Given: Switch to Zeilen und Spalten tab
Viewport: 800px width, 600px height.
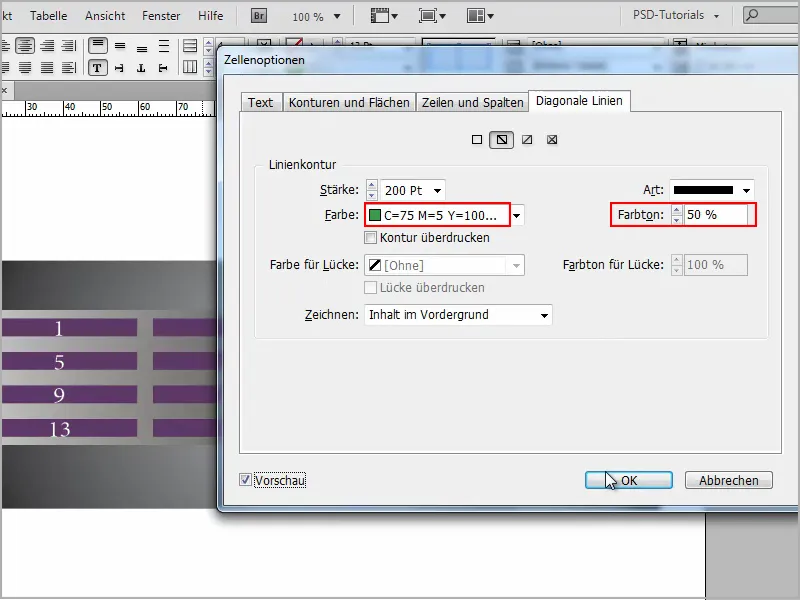Looking at the screenshot, I should click(472, 103).
